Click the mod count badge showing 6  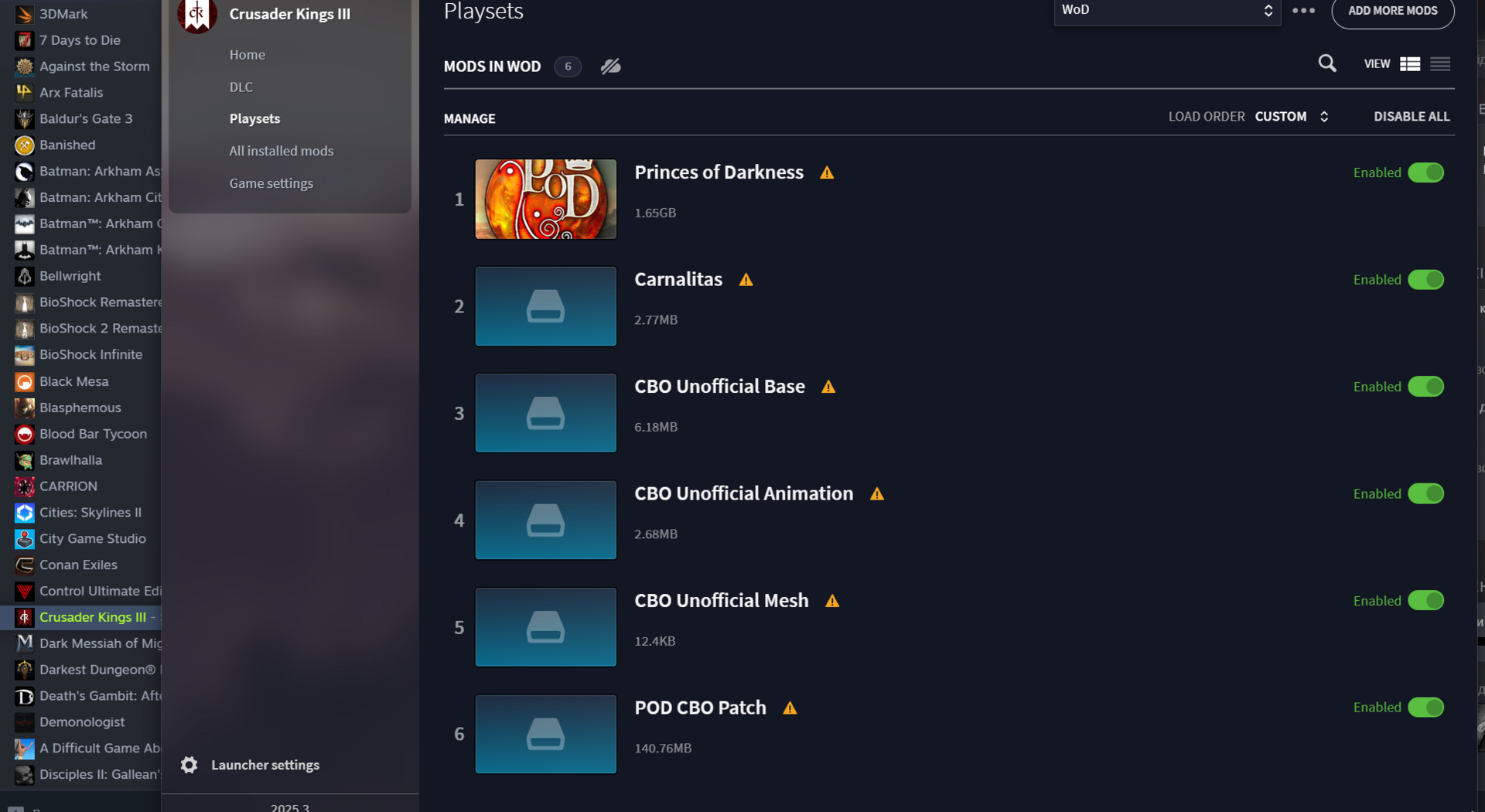click(568, 67)
